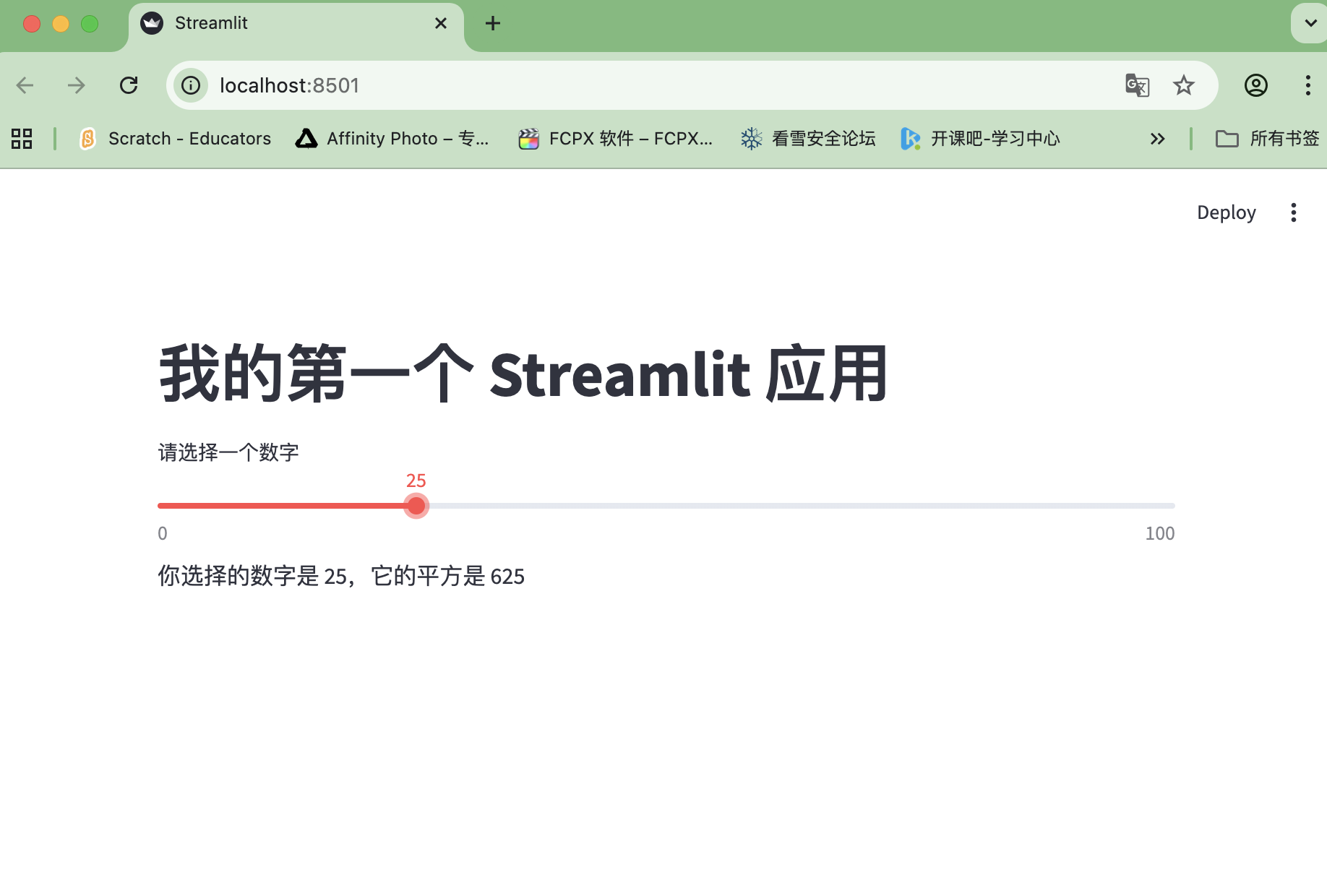
Task: Click the green fullscreen window button
Action: [x=90, y=24]
